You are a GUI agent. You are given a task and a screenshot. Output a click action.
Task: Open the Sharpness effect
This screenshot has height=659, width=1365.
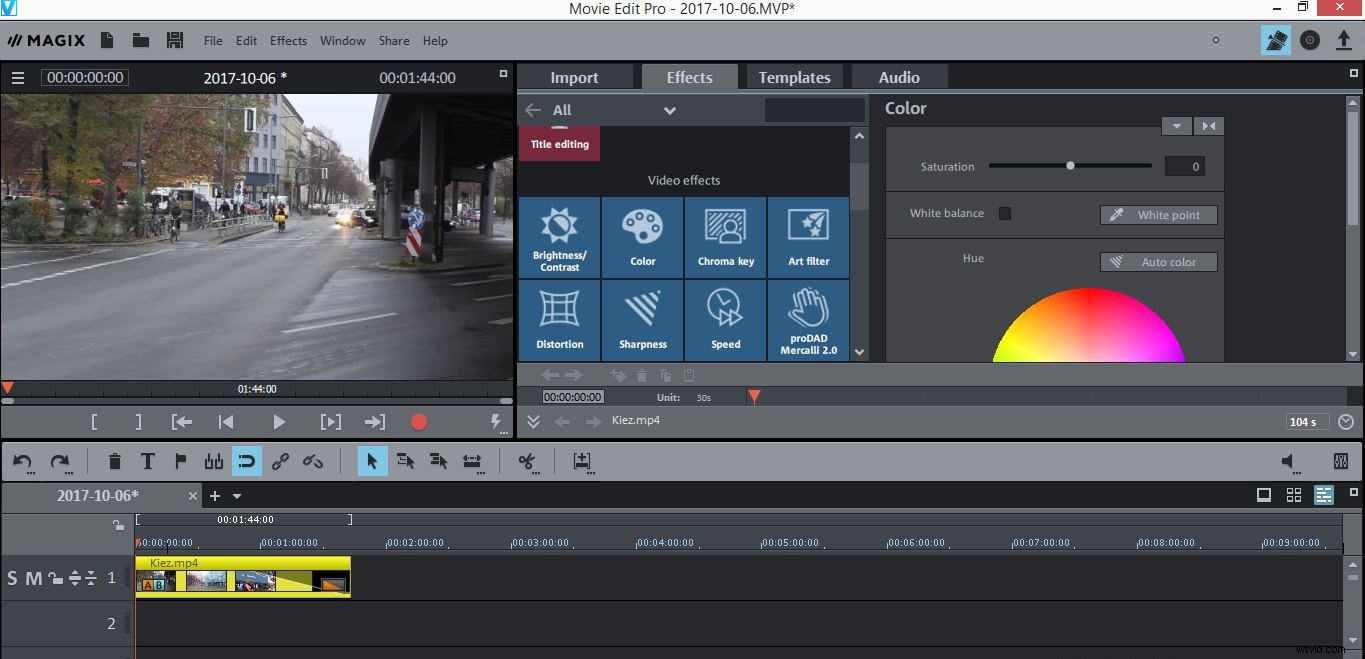click(642, 320)
